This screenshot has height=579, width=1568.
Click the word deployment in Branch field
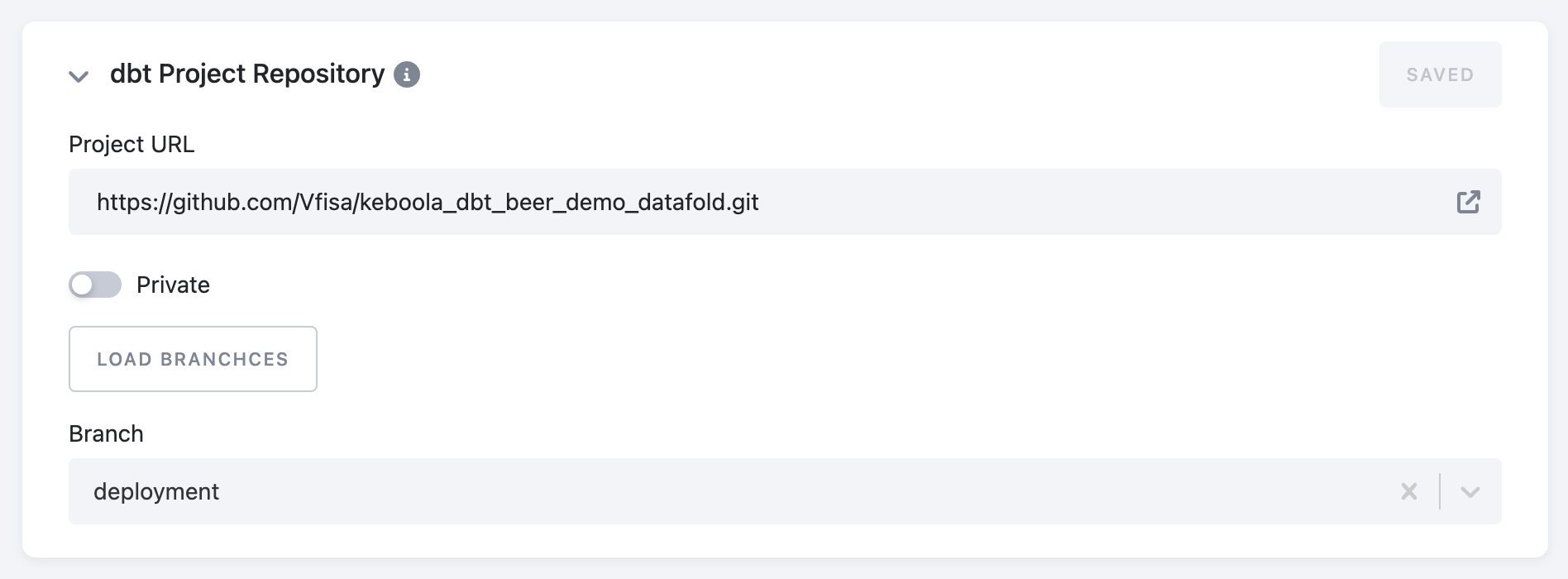156,491
